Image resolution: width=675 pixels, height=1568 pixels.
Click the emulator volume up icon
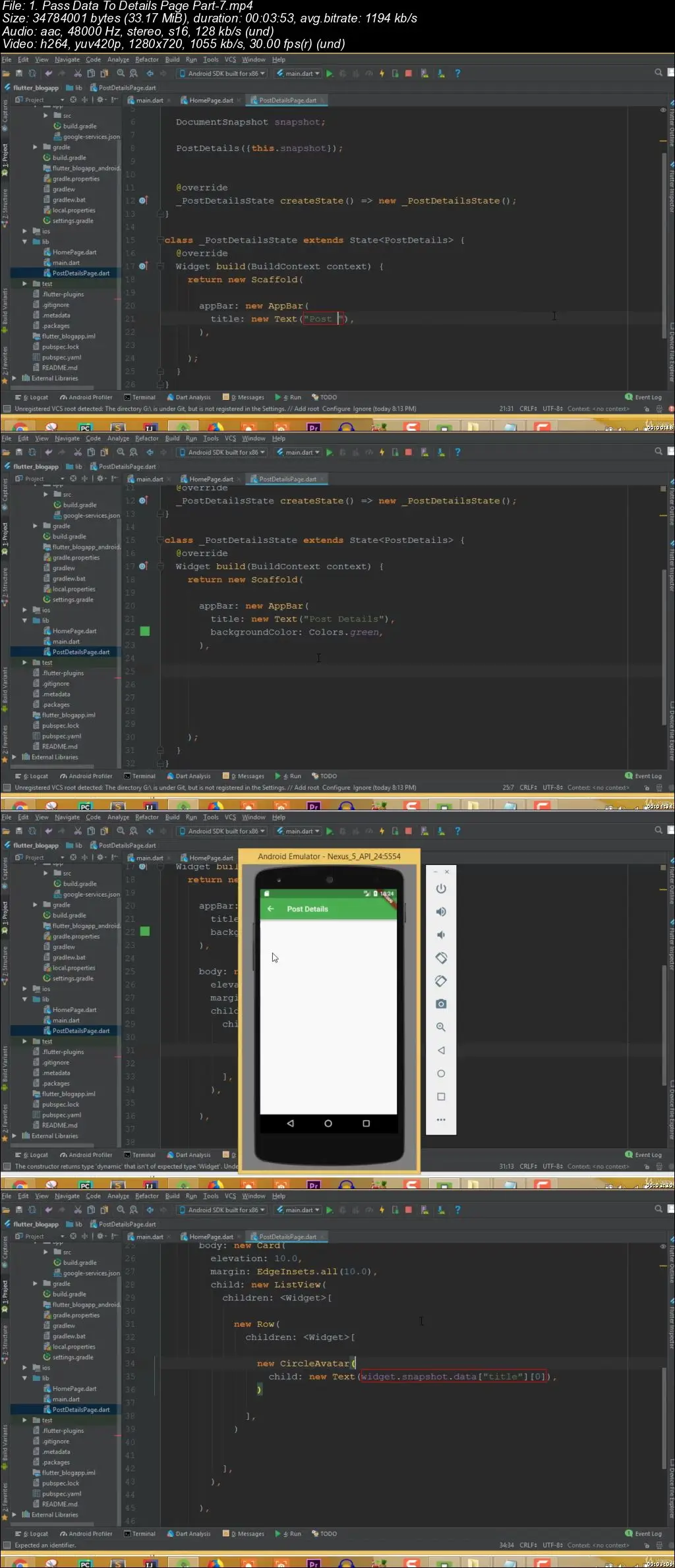pyautogui.click(x=441, y=912)
